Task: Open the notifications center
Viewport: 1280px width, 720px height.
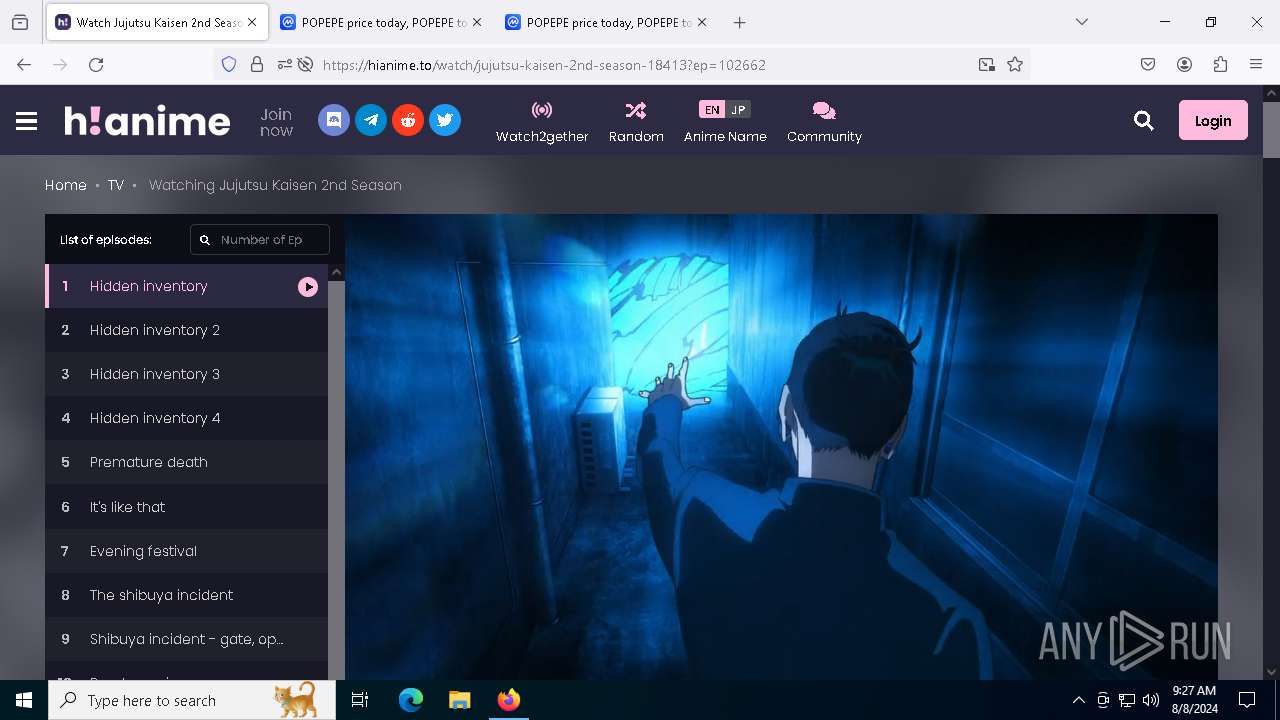Action: 1247,700
